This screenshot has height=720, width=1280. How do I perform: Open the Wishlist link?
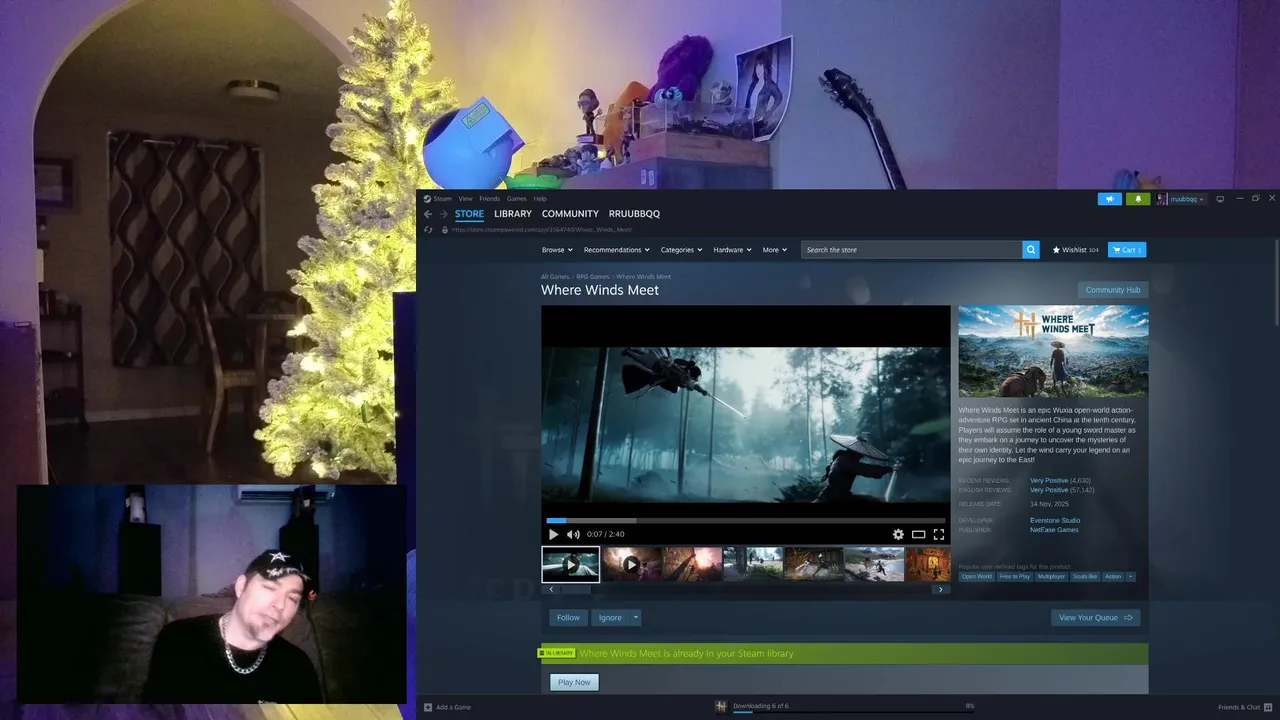click(x=1075, y=250)
